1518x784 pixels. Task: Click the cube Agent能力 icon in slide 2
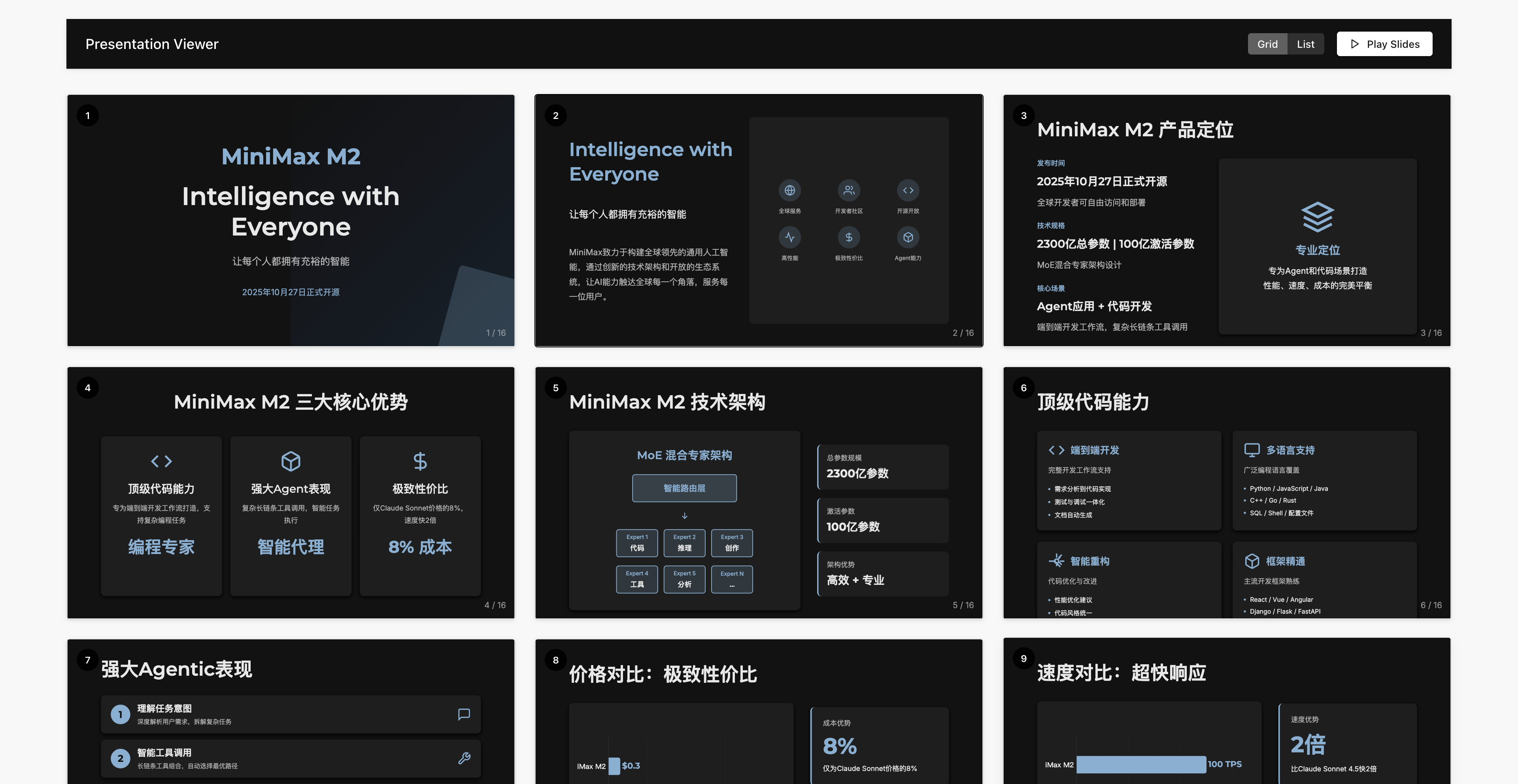[908, 237]
